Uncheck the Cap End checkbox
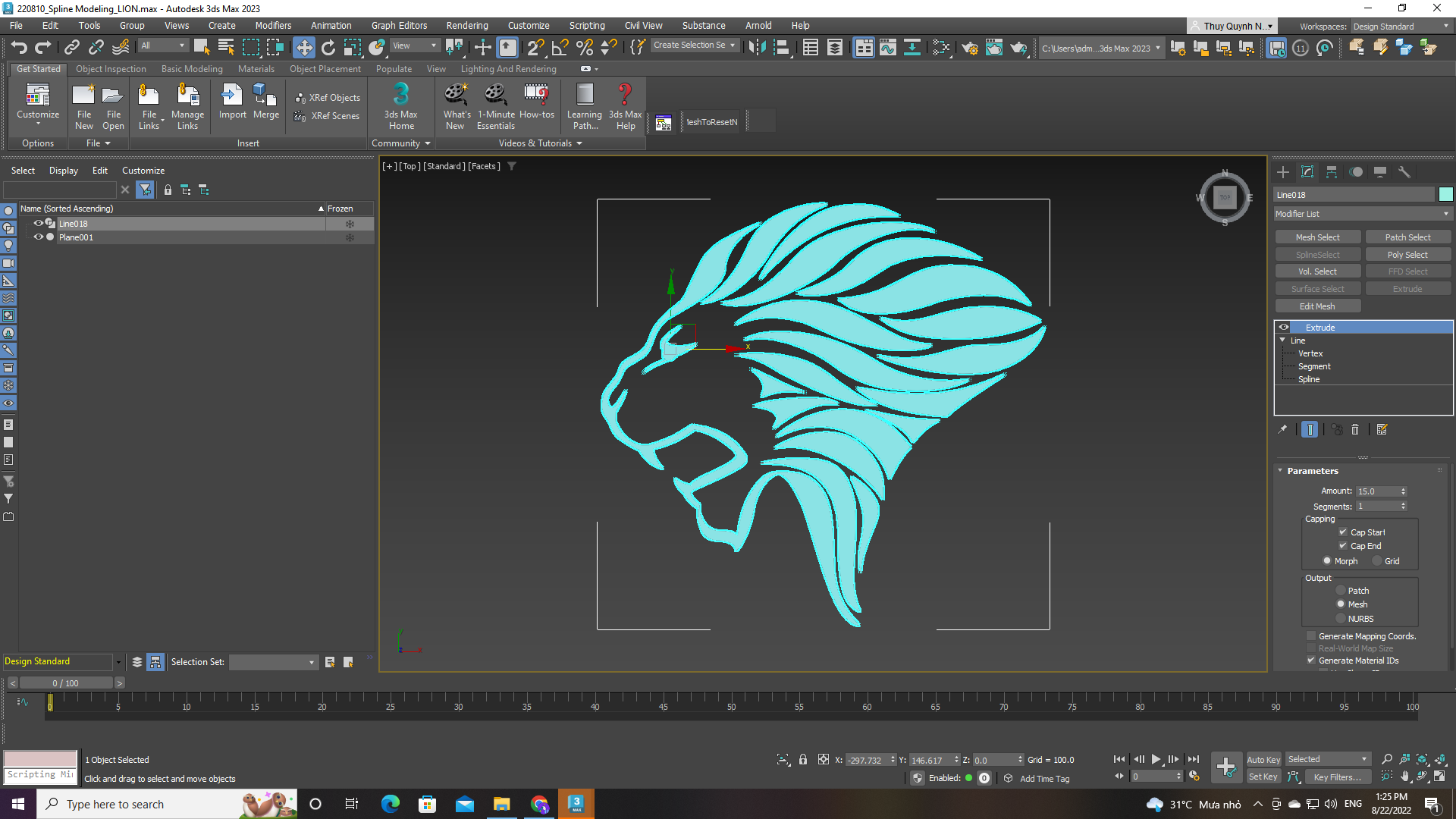Viewport: 1456px width, 819px height. (x=1343, y=545)
